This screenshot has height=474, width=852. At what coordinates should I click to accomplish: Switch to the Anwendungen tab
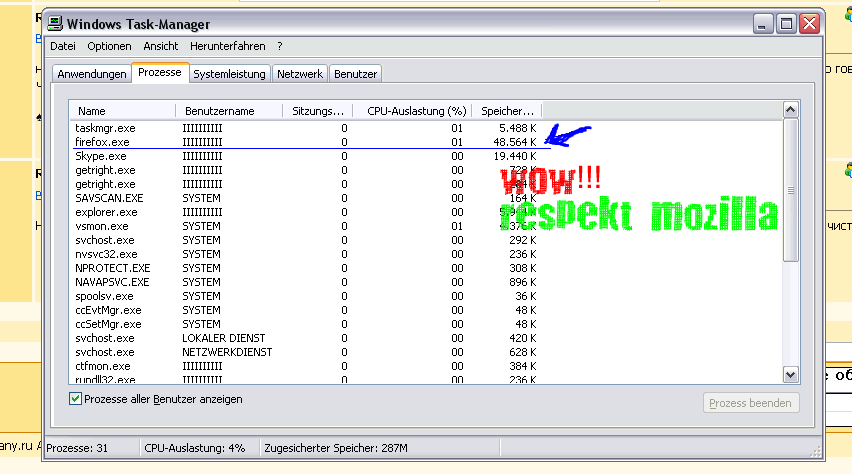[x=92, y=74]
